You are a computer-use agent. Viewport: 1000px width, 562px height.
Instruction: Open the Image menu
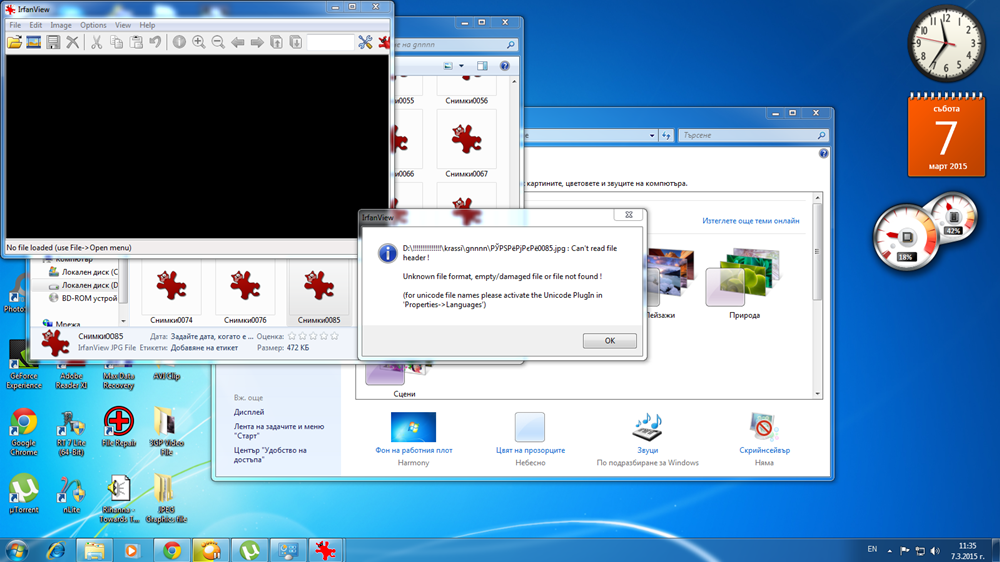coord(61,25)
